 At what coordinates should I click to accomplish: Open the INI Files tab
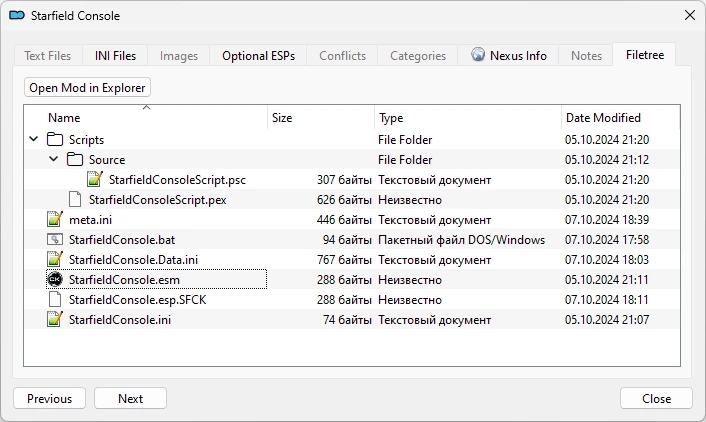point(115,55)
